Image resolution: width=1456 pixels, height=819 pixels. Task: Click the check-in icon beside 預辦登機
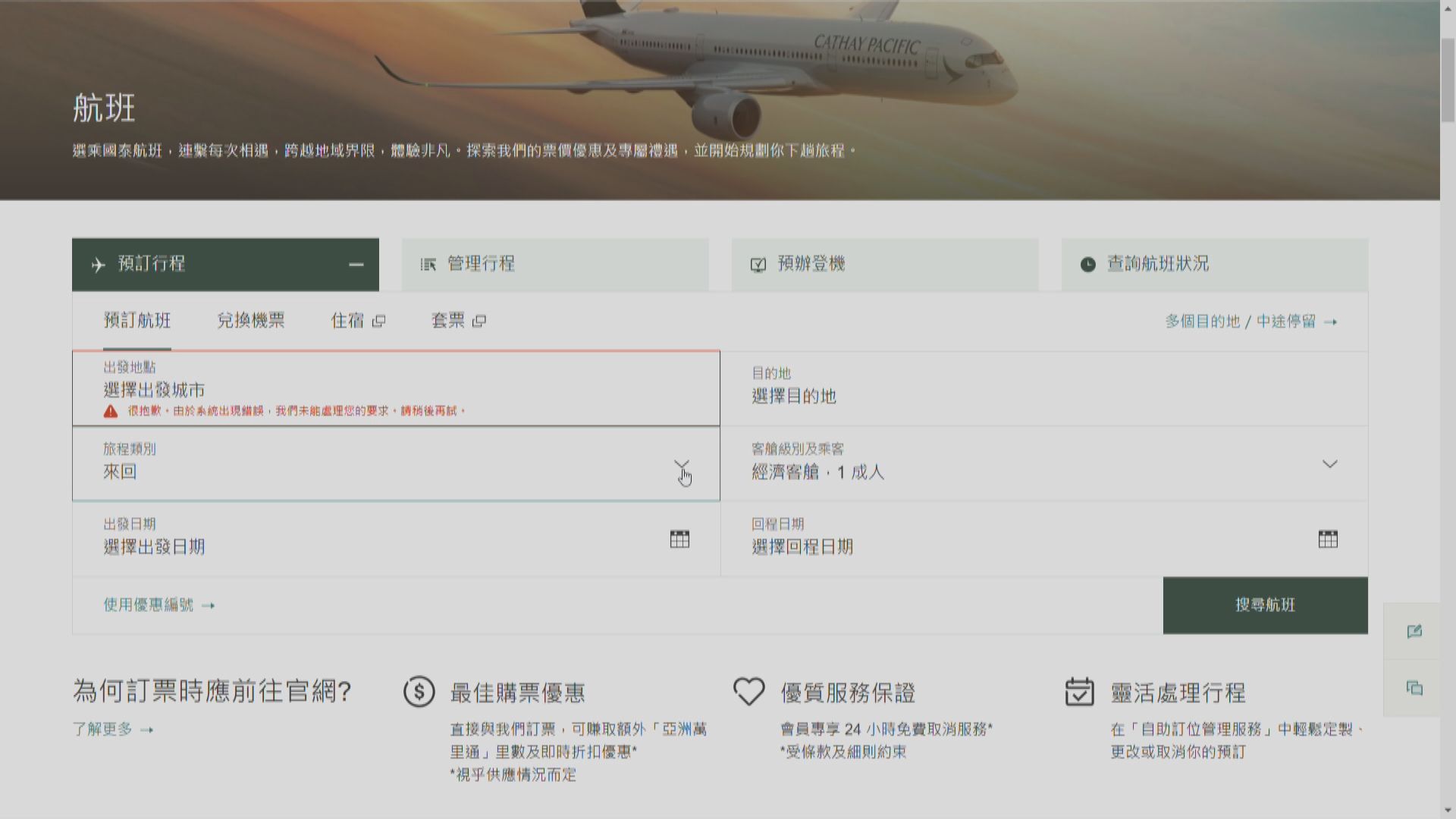pos(758,264)
